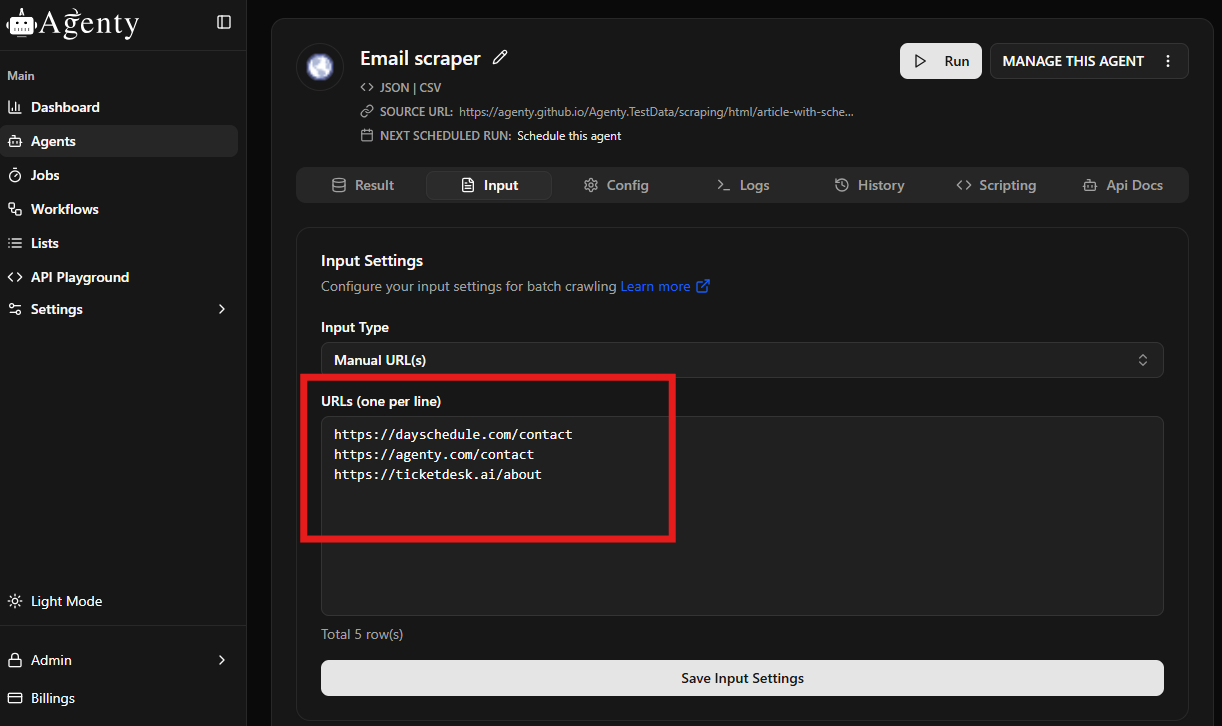This screenshot has height=726, width=1222.
Task: Click the pencil to rename Email scraper
Action: [499, 58]
